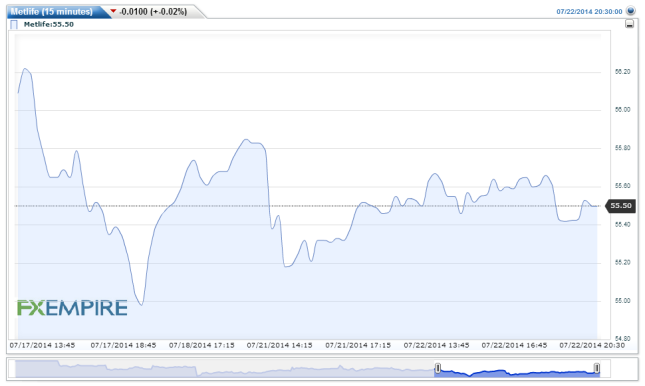Click the 54.80 price axis label
645x386 pixels.
tap(622, 339)
